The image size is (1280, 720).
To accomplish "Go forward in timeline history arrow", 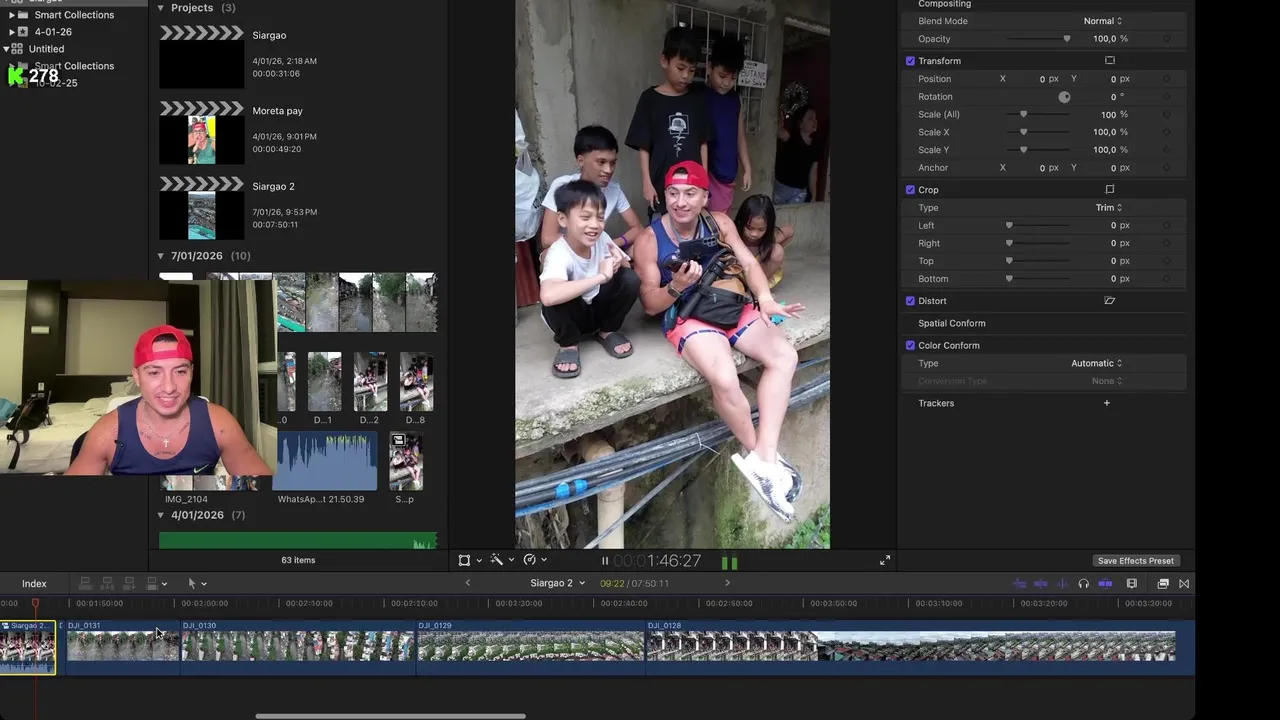I will [727, 583].
